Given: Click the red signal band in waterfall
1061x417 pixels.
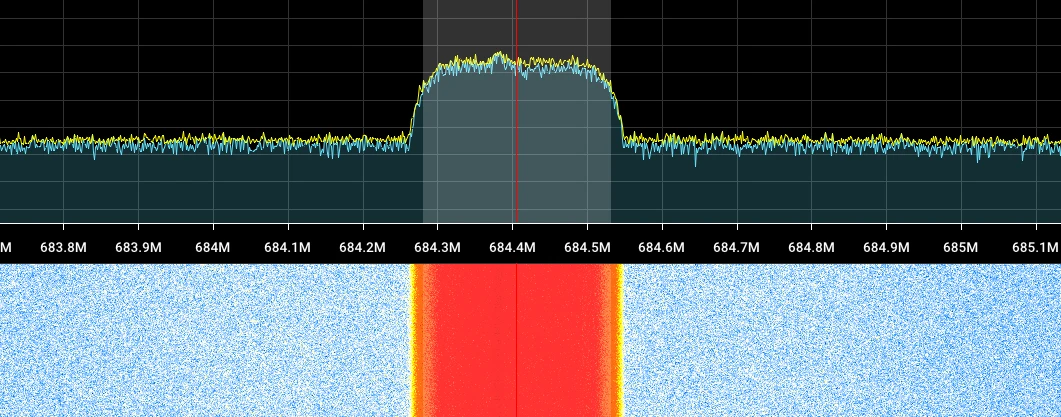Looking at the screenshot, I should coord(516,341).
